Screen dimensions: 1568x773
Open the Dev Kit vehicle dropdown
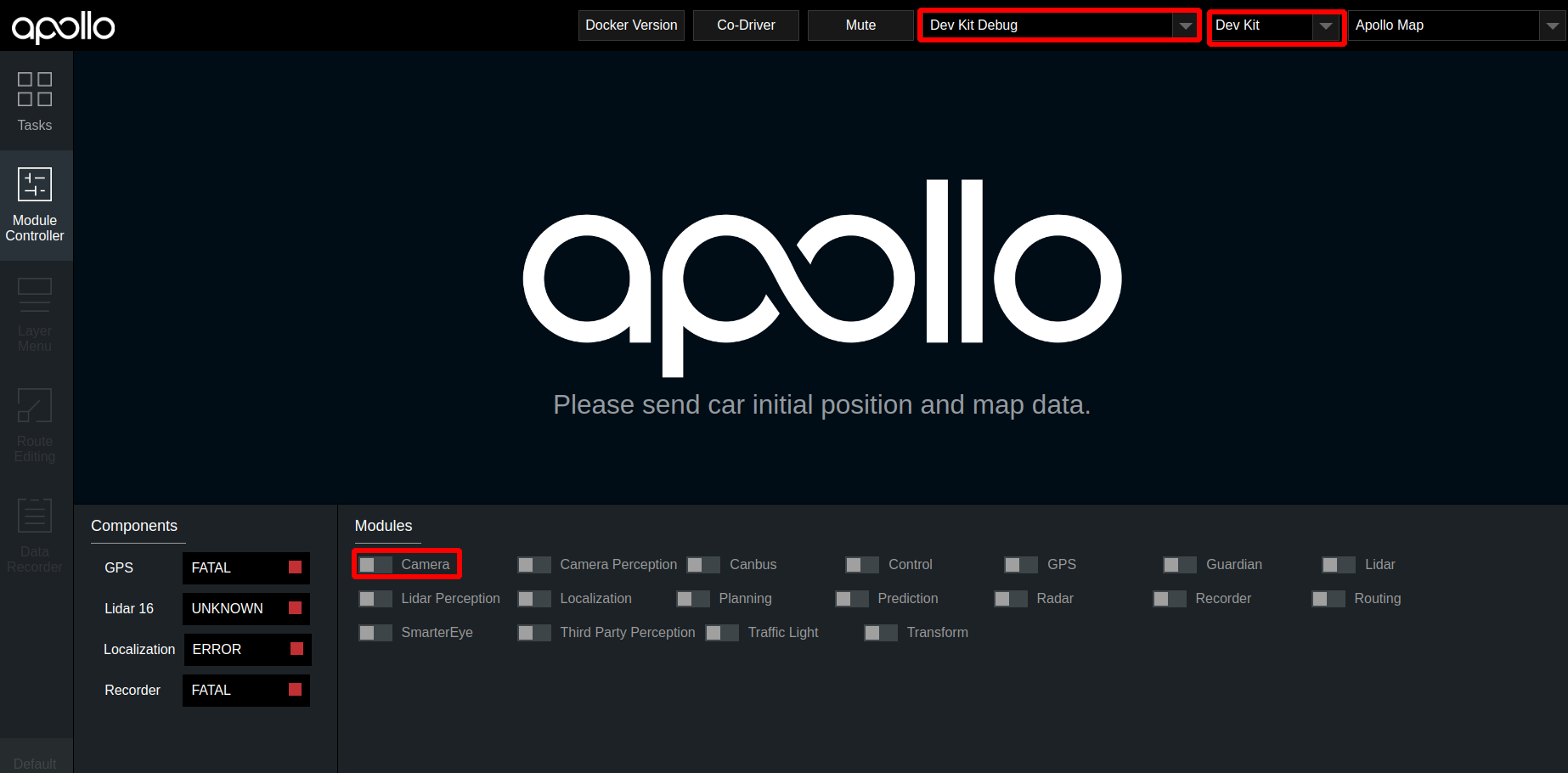click(x=1276, y=25)
